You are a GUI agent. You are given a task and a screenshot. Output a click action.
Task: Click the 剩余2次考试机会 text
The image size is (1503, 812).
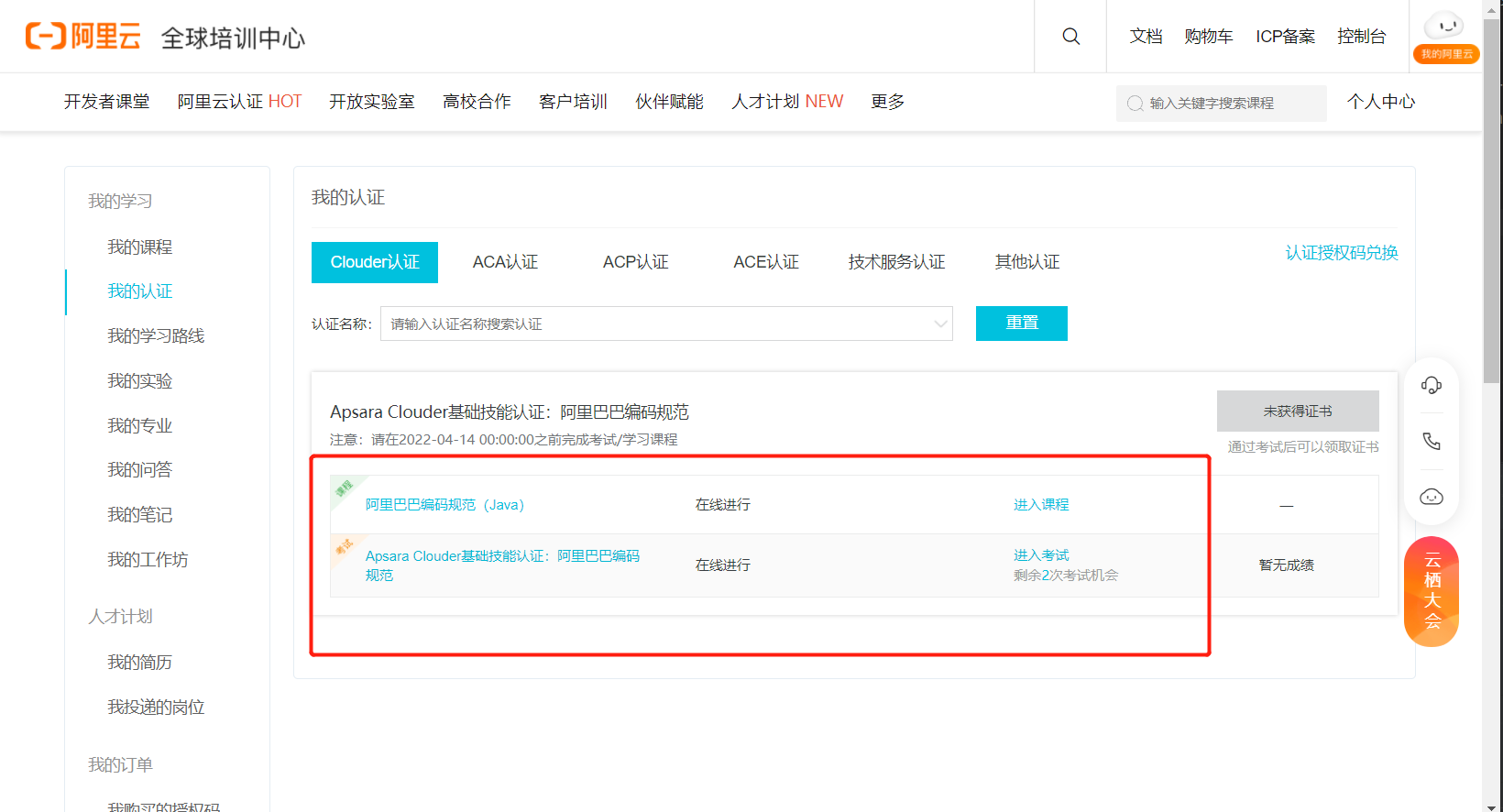(x=1066, y=576)
